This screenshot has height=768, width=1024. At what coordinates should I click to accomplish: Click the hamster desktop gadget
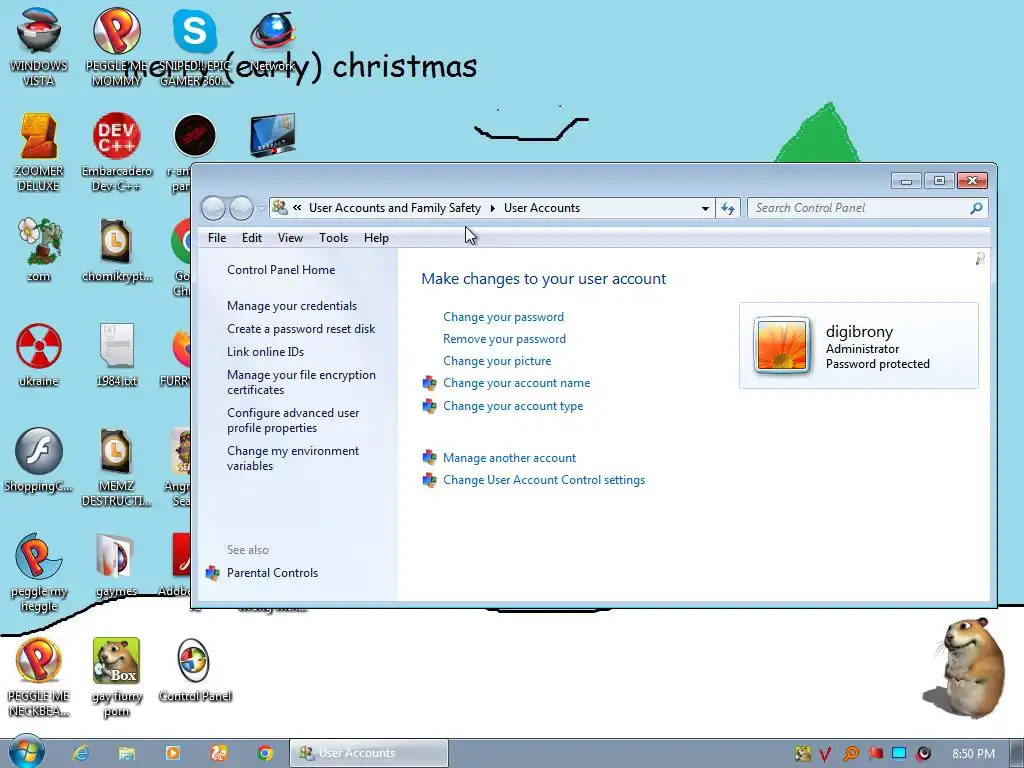click(964, 667)
